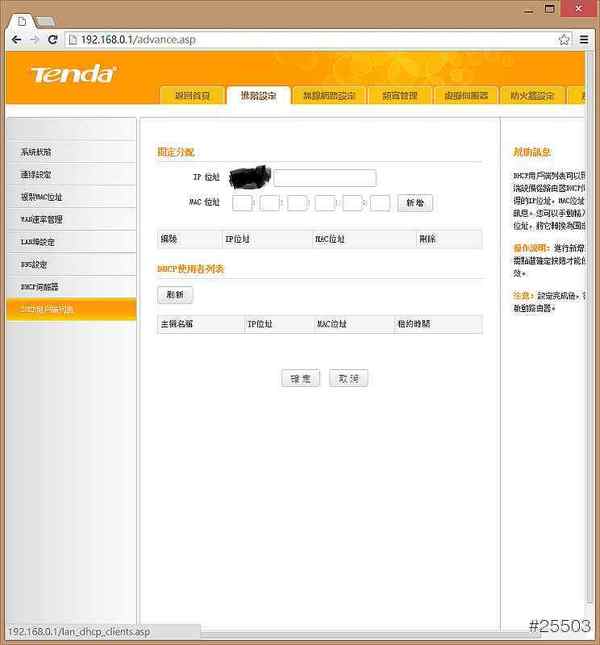Image resolution: width=600 pixels, height=645 pixels.
Task: Click the vertical scrollbar of the page
Action: [589, 329]
